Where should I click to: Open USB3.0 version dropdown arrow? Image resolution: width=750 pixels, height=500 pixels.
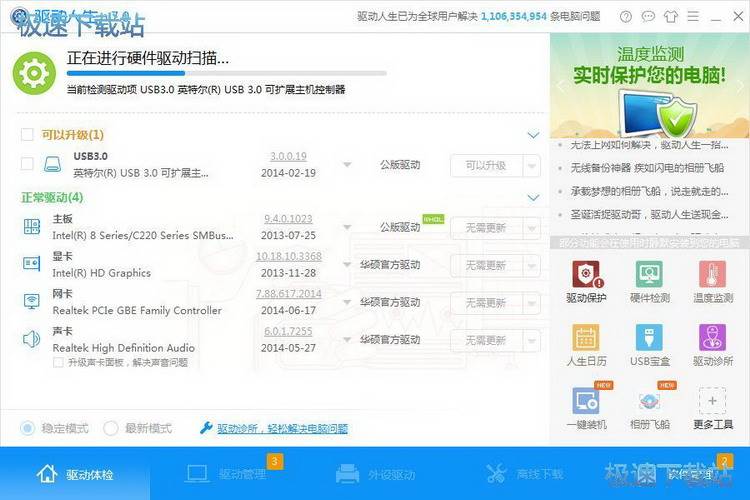pyautogui.click(x=347, y=165)
